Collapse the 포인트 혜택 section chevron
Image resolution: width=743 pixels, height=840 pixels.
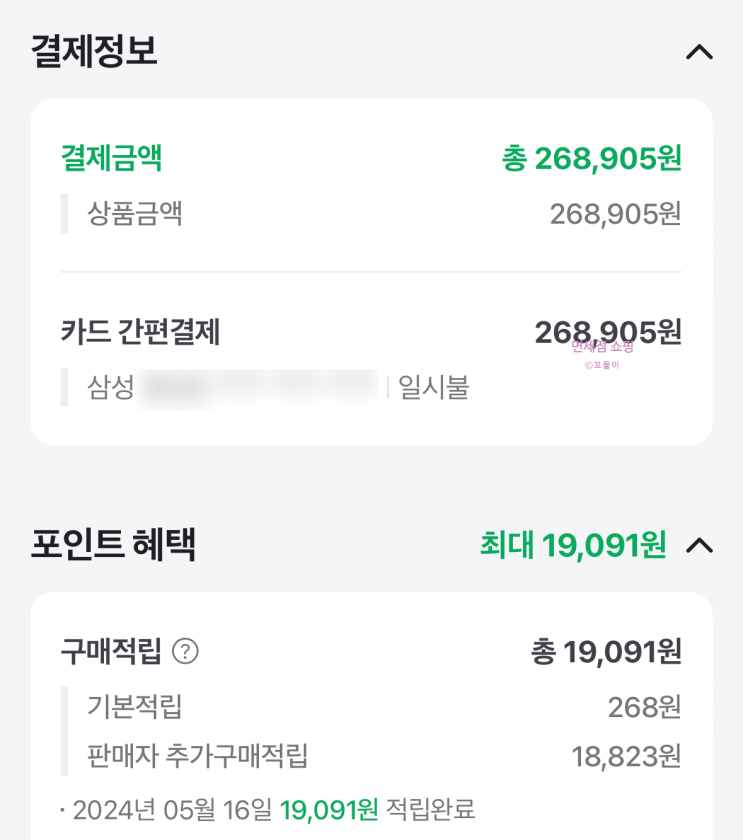699,545
